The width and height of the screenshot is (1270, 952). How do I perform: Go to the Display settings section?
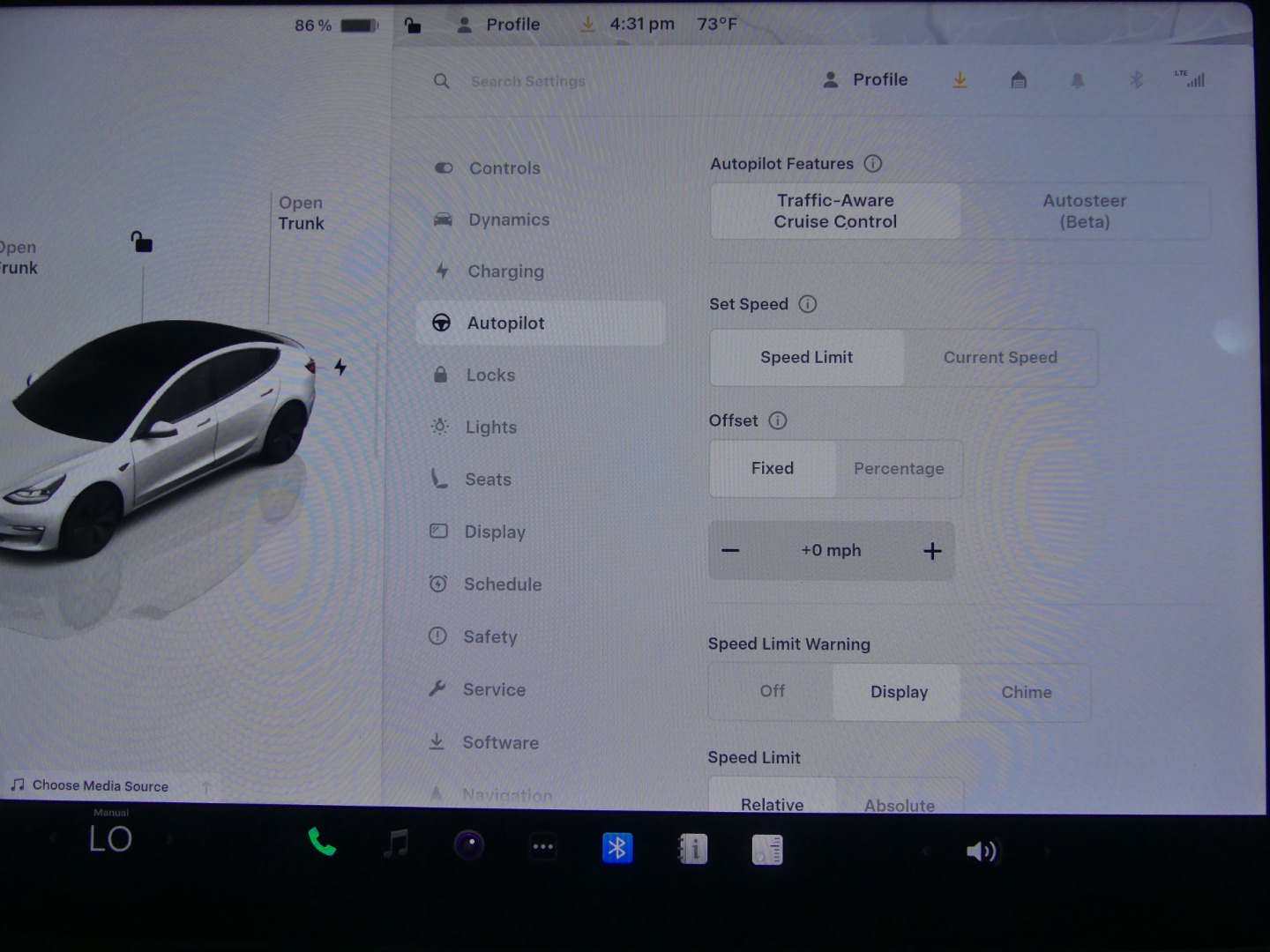[x=495, y=532]
